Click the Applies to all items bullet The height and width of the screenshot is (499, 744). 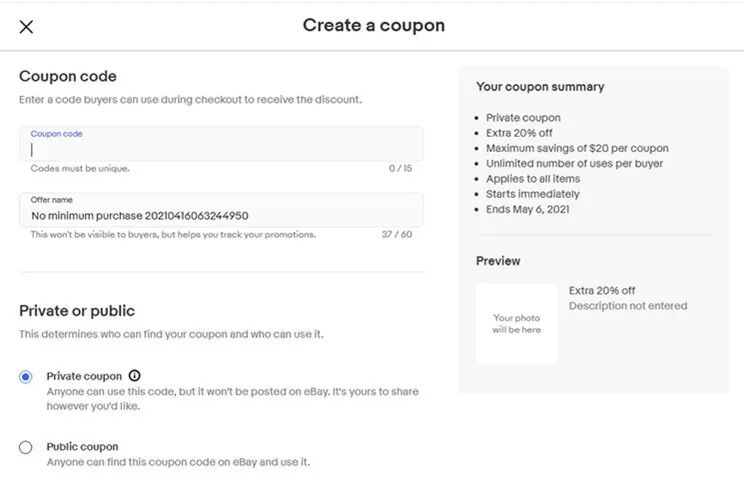click(x=533, y=179)
